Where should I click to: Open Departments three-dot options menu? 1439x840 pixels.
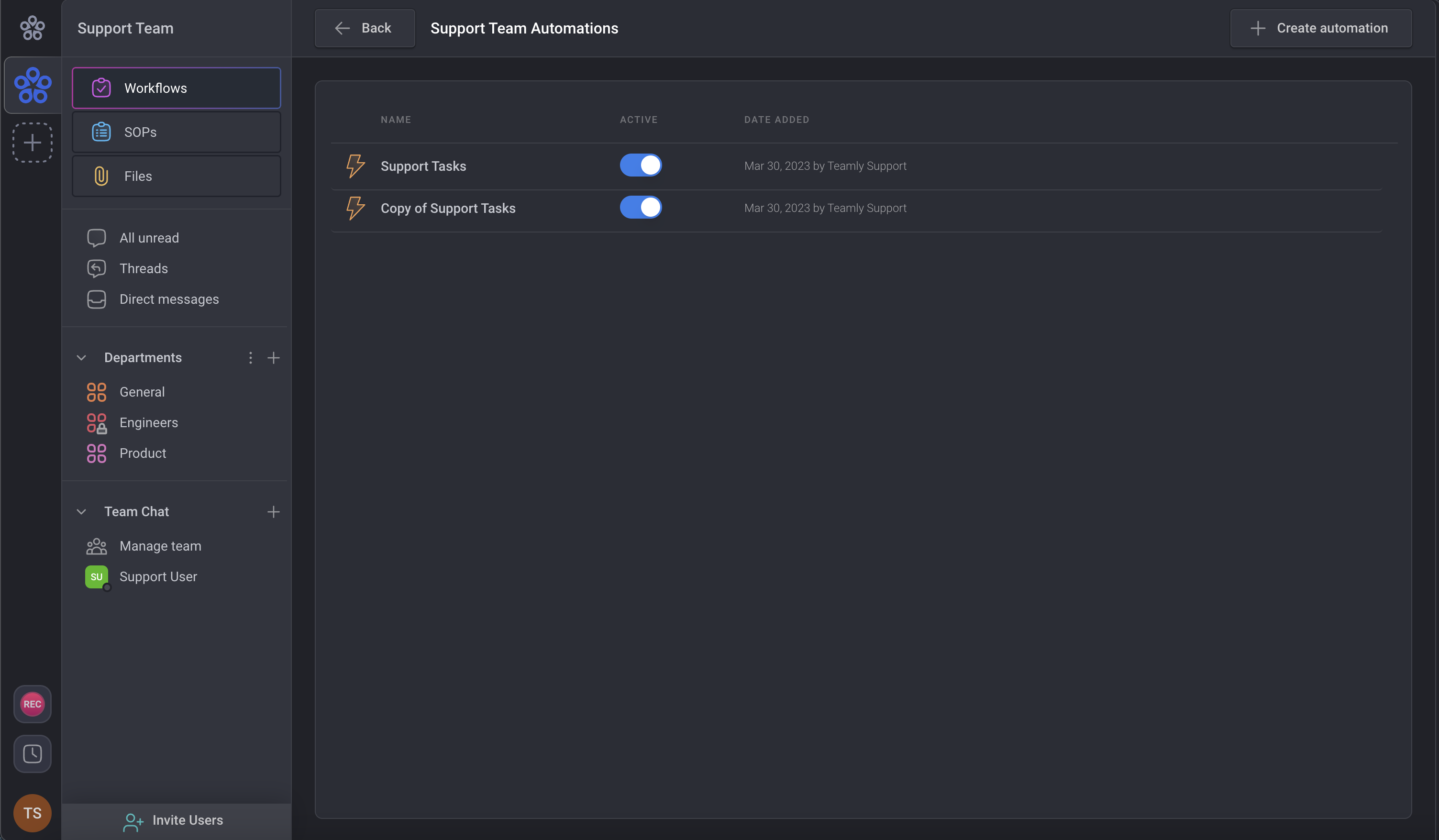click(250, 357)
